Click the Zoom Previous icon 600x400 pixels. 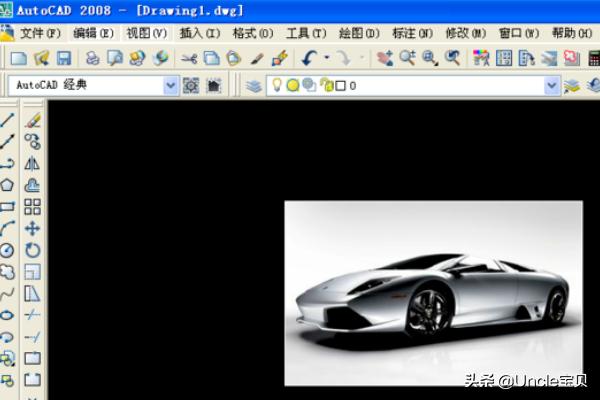click(x=452, y=58)
